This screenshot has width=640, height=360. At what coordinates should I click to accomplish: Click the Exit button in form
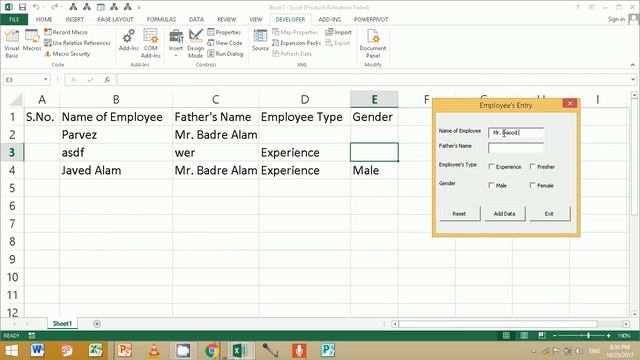coord(549,213)
